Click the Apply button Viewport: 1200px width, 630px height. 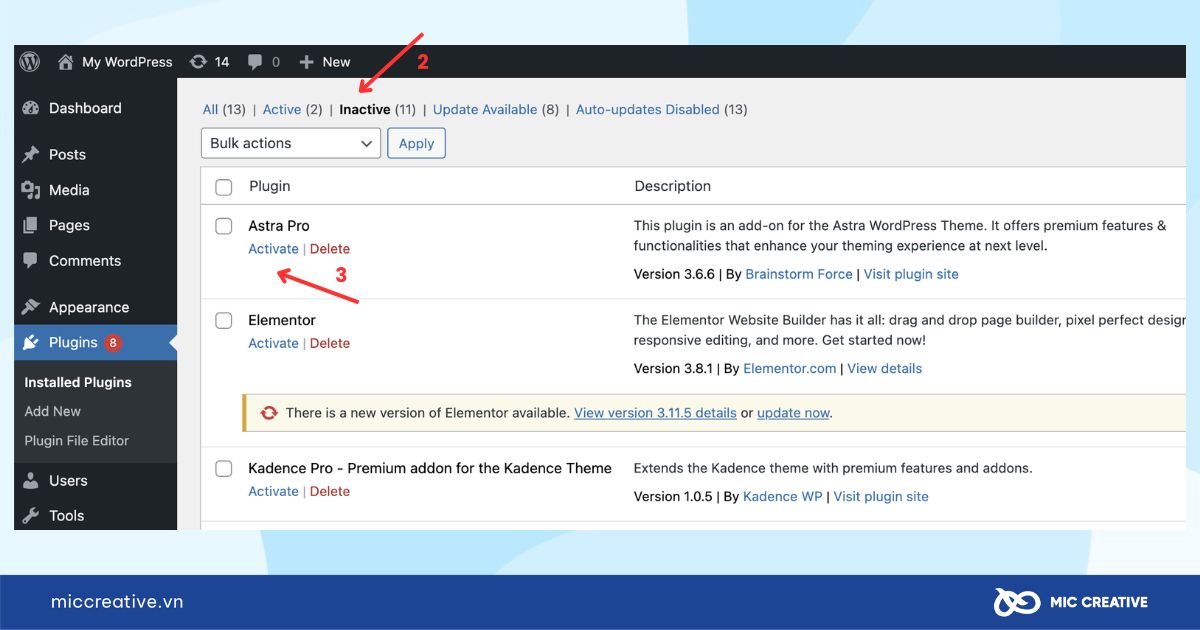416,143
